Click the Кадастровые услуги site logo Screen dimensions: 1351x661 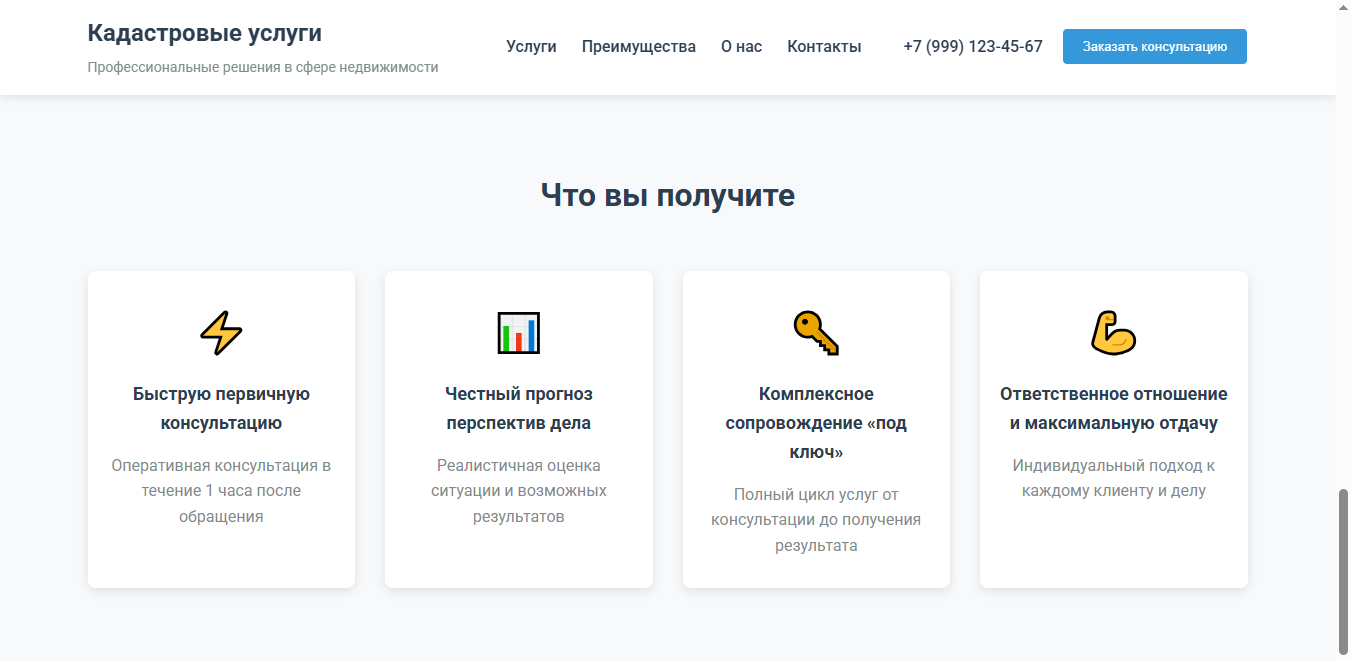coord(204,33)
